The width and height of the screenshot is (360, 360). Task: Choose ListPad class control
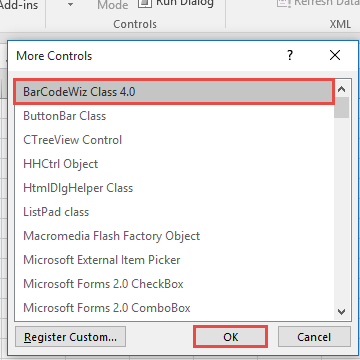pyautogui.click(x=174, y=212)
